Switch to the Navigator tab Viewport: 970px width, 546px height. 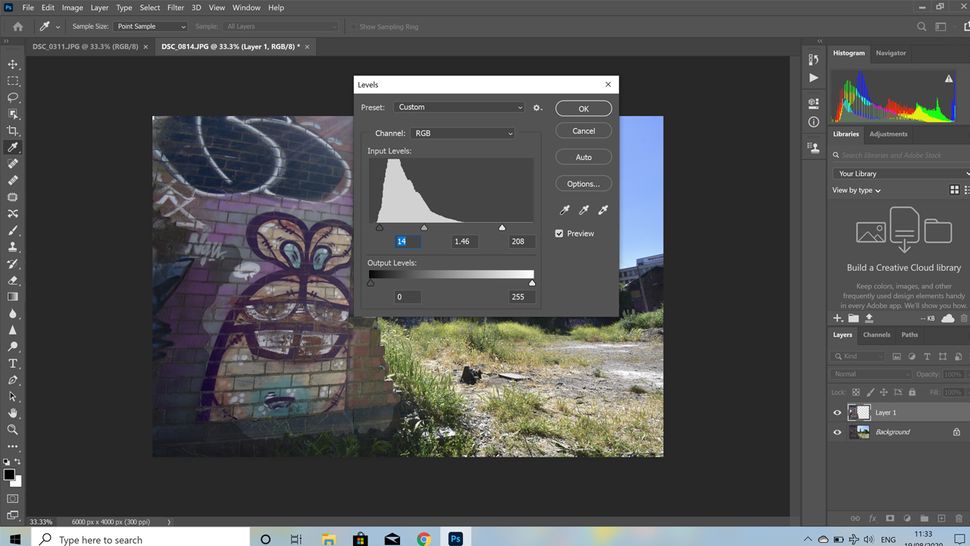coord(891,53)
